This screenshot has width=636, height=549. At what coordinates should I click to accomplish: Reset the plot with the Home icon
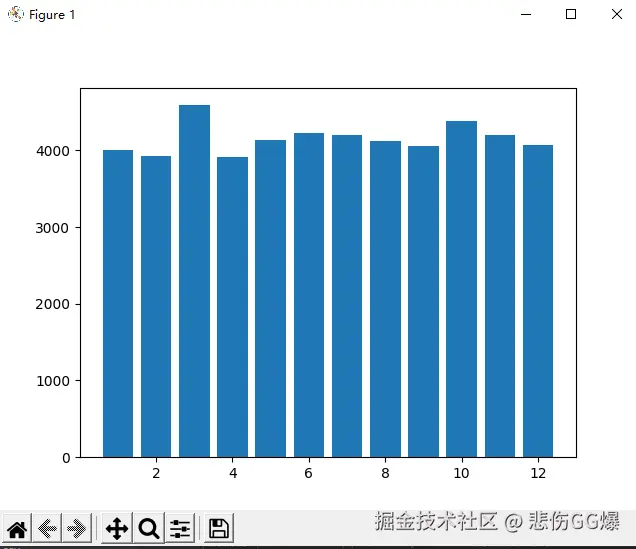point(17,528)
